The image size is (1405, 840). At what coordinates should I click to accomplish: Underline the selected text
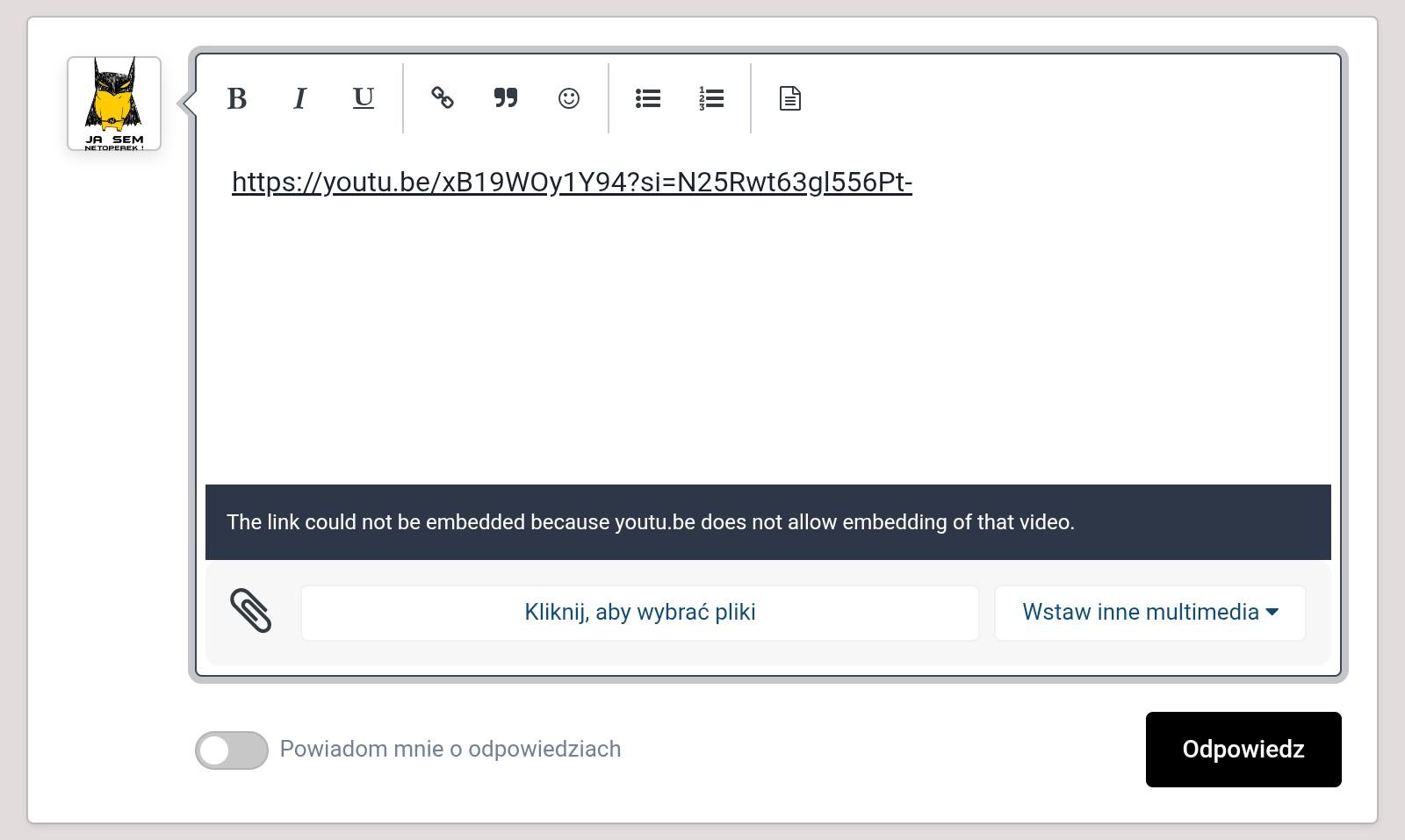[363, 98]
